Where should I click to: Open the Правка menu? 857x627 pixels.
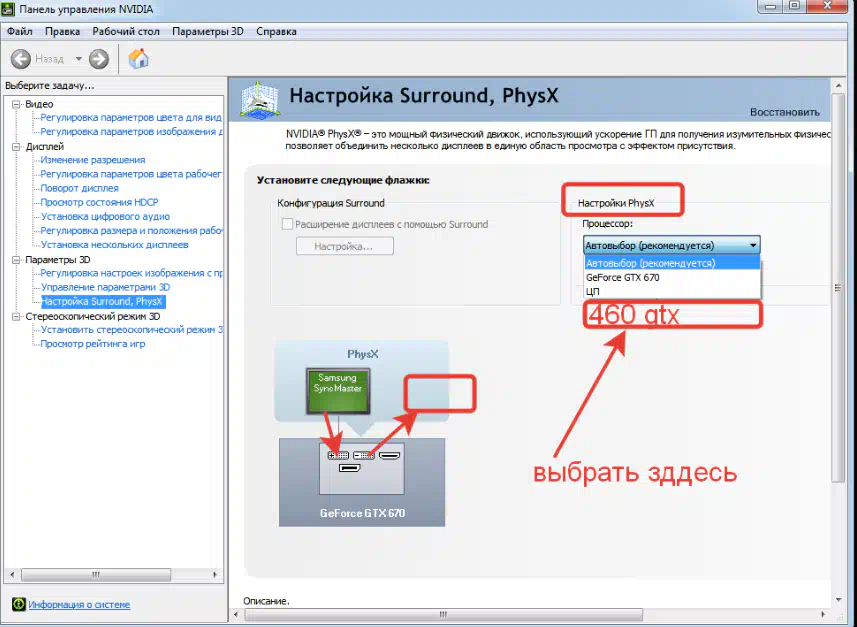click(62, 31)
